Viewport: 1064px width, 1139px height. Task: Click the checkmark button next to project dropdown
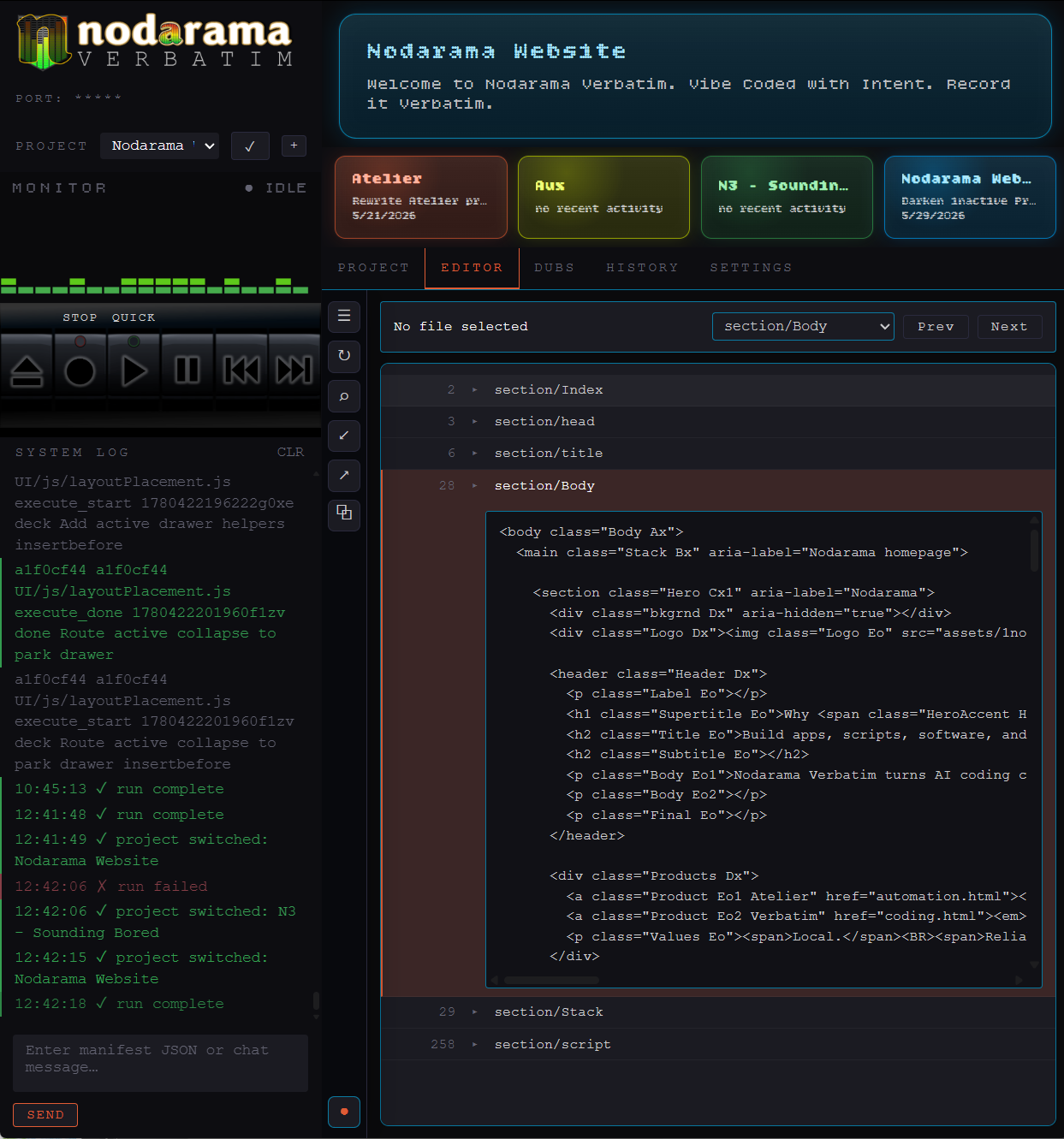coord(250,145)
